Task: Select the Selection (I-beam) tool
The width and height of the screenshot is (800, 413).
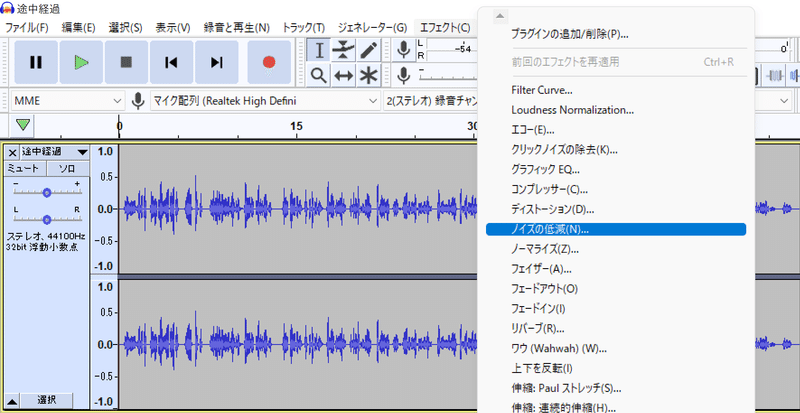Action: pyautogui.click(x=319, y=50)
